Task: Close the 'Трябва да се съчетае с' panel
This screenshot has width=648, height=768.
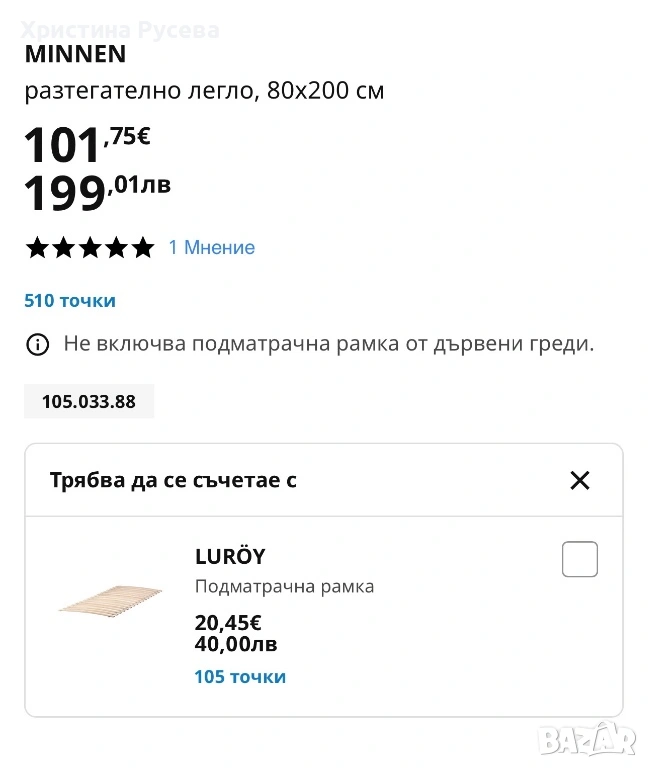Action: point(579,480)
